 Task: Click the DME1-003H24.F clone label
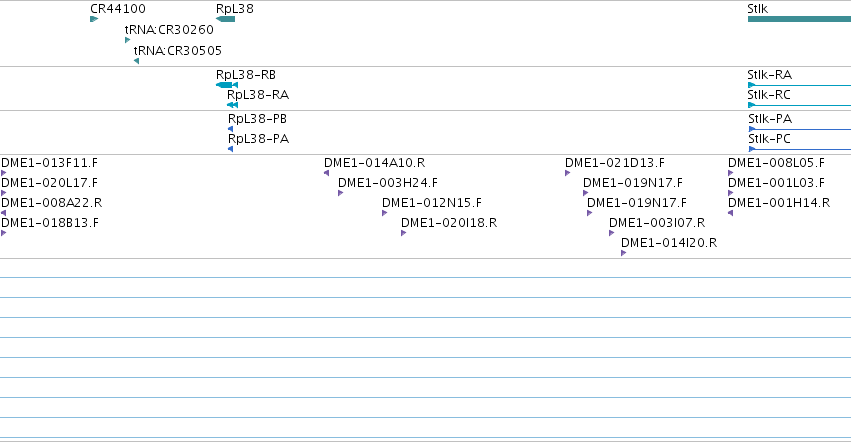point(388,182)
